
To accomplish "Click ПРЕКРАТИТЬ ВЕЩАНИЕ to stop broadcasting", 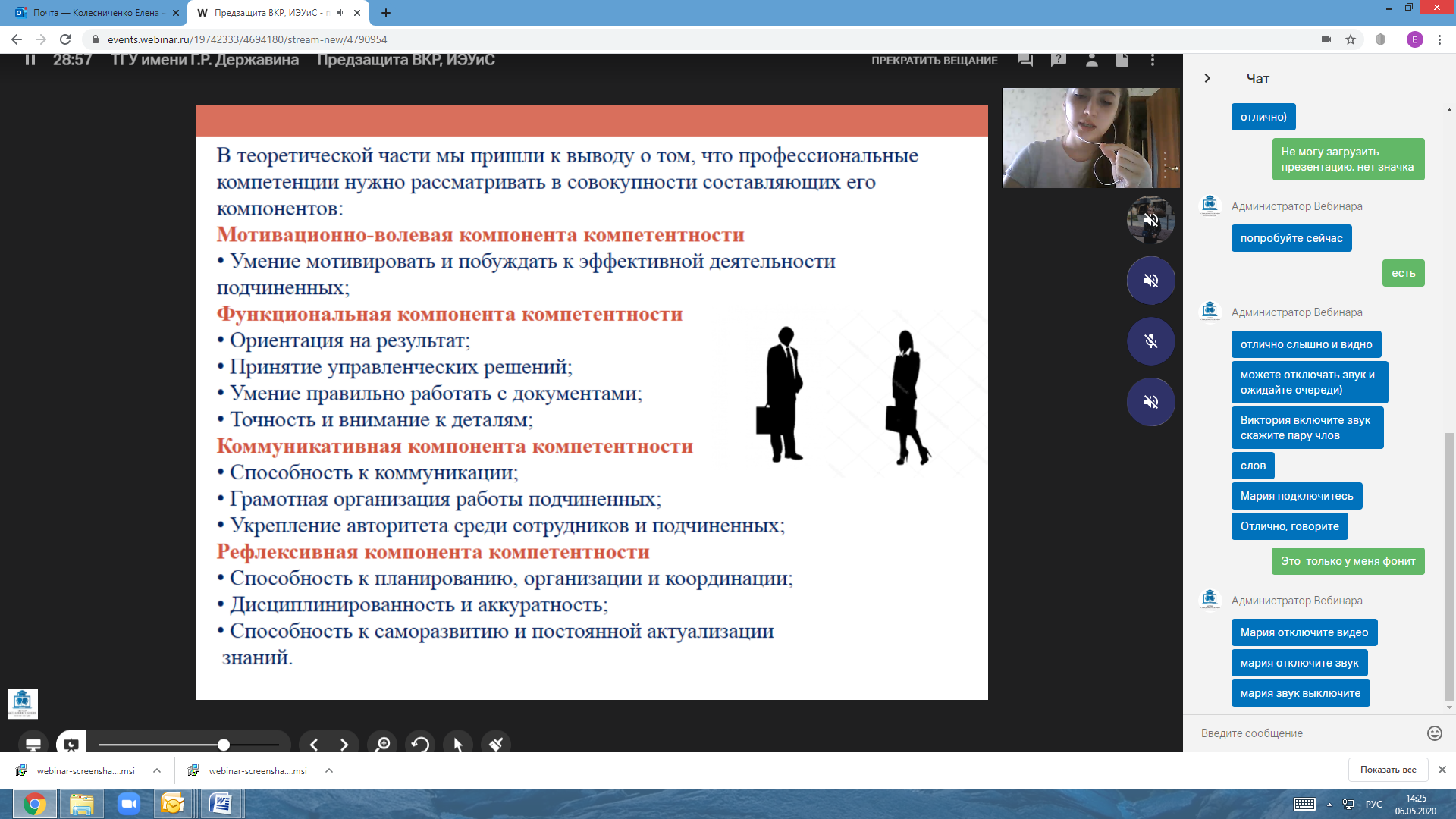I will [934, 61].
